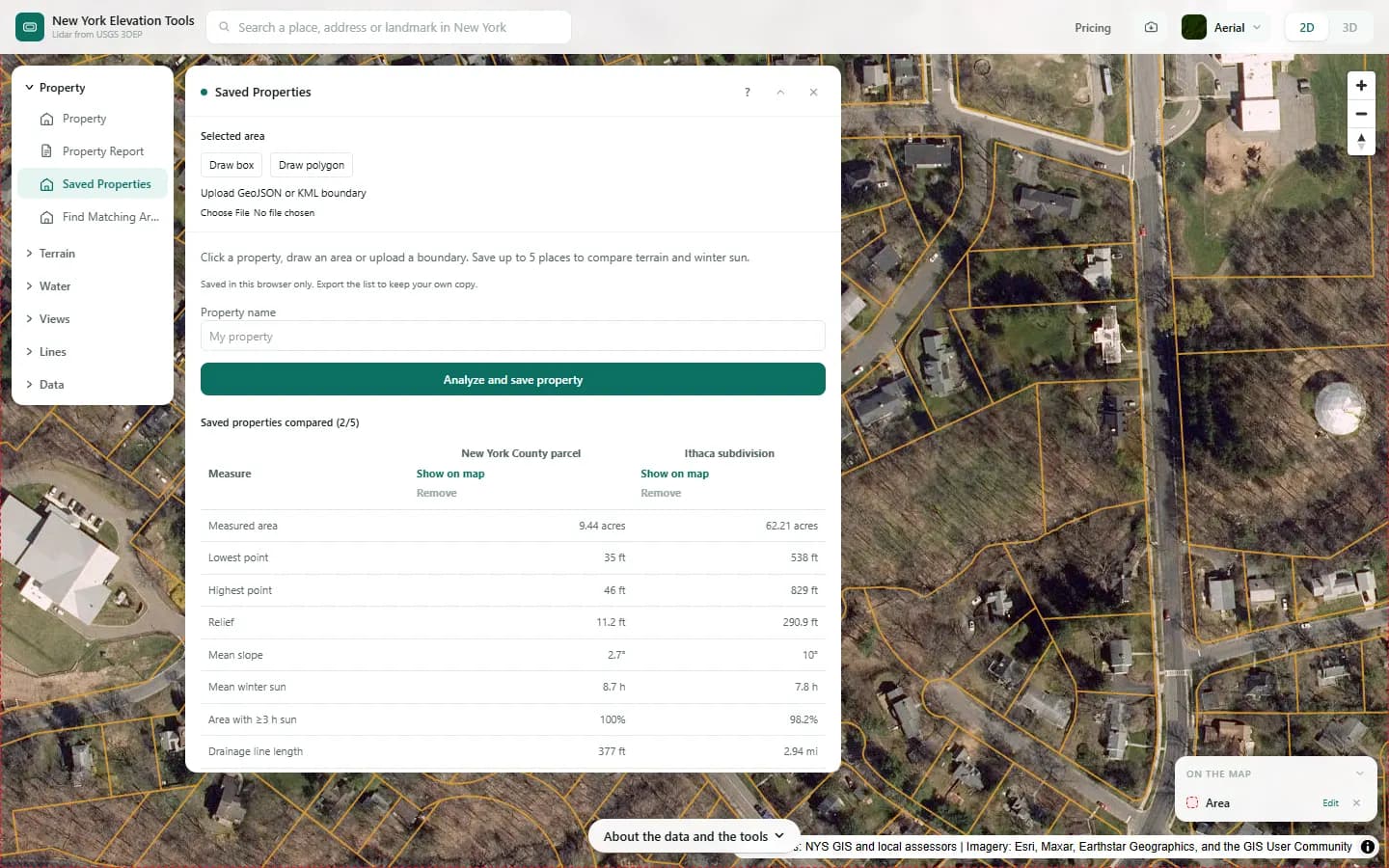
Task: Click the info icon in map attribution
Action: (x=1368, y=847)
